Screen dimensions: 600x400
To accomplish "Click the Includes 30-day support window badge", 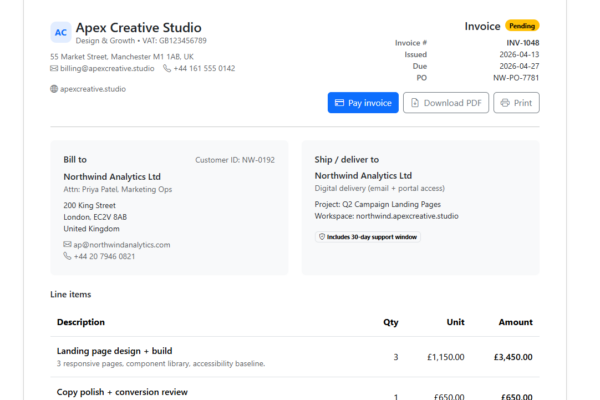I will click(368, 237).
